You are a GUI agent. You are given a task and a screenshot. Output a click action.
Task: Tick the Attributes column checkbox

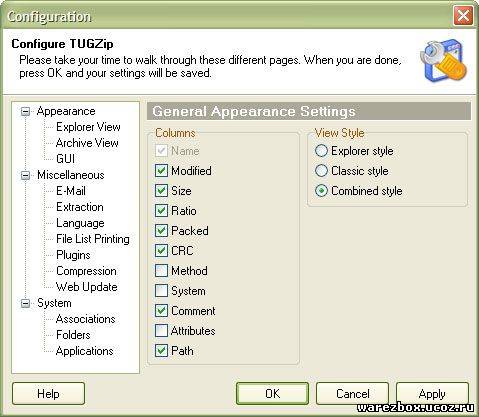161,331
